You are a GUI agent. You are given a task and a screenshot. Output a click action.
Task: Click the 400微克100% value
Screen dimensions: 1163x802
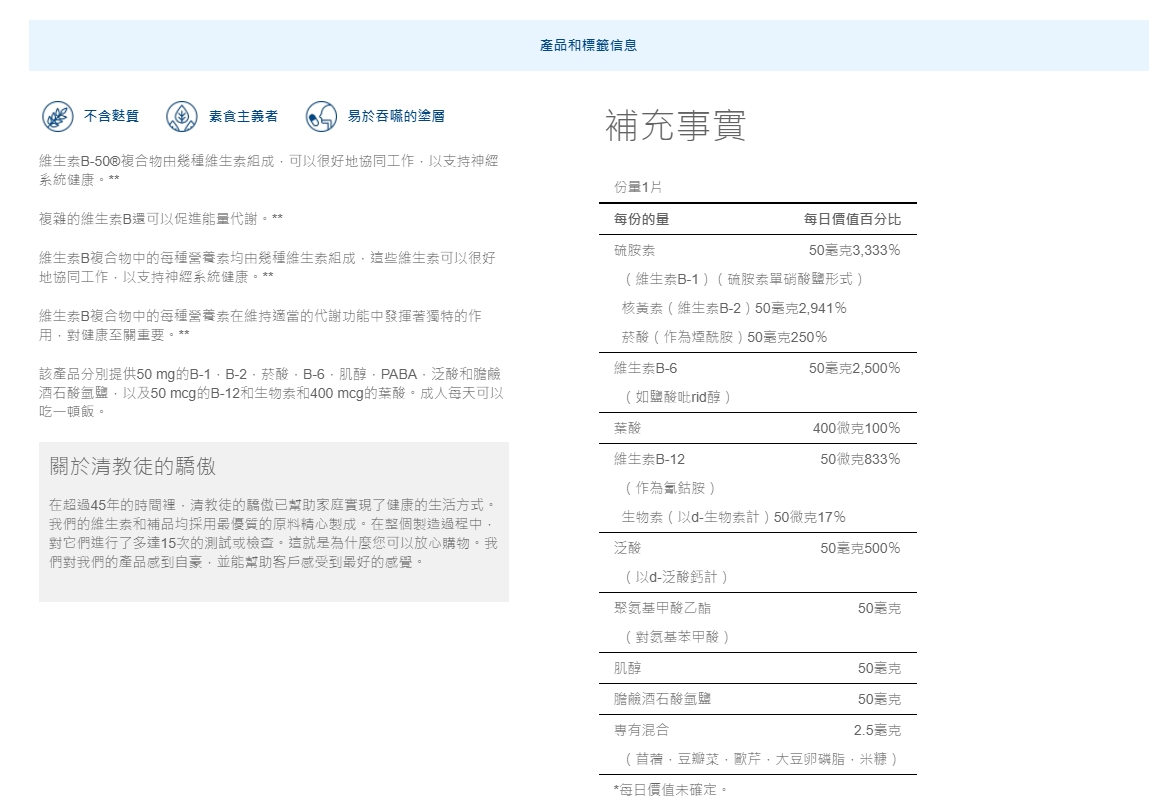pyautogui.click(x=857, y=428)
